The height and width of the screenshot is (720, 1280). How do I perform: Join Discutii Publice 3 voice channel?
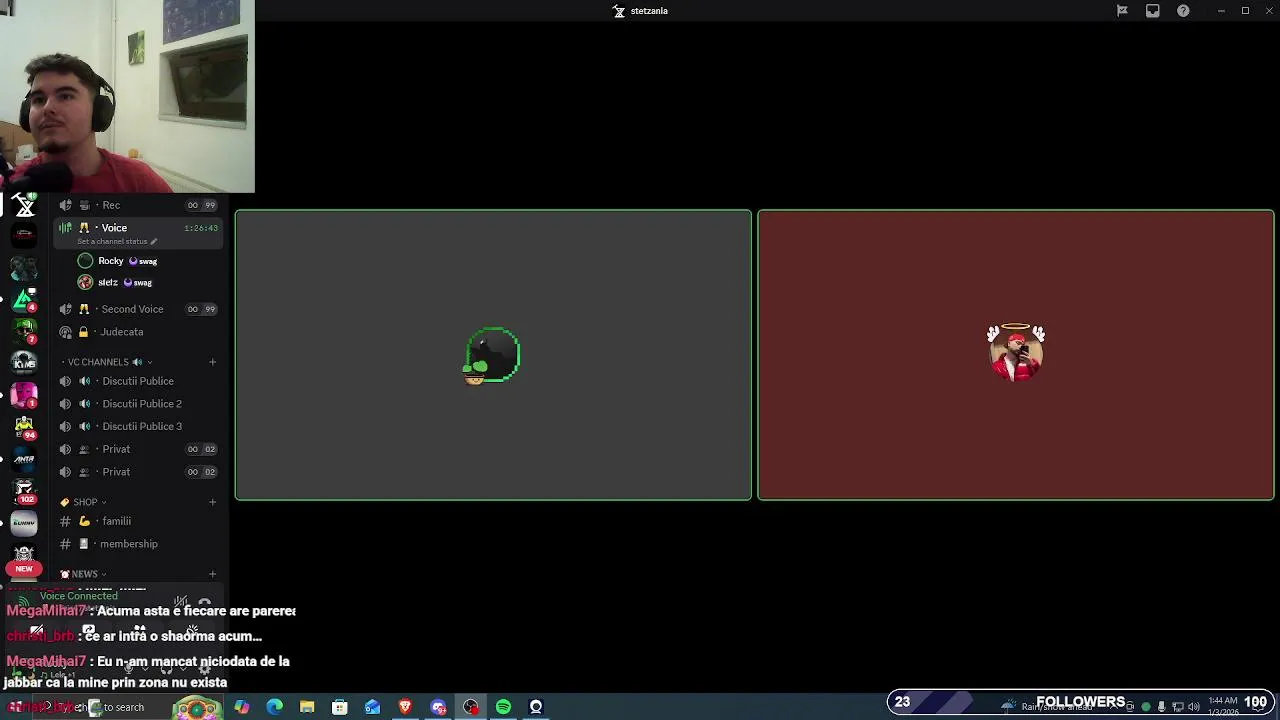tap(138, 426)
